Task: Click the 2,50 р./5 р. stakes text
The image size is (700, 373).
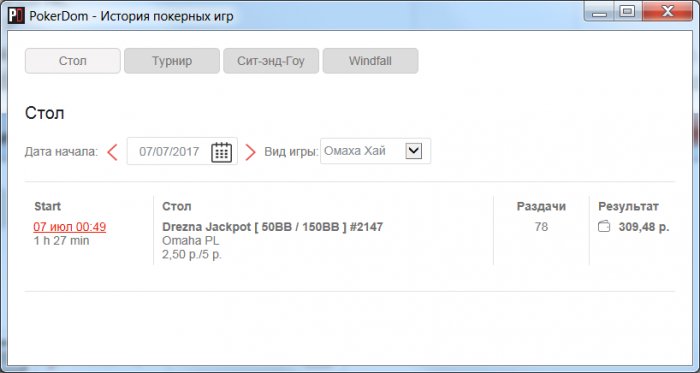Action: [192, 255]
